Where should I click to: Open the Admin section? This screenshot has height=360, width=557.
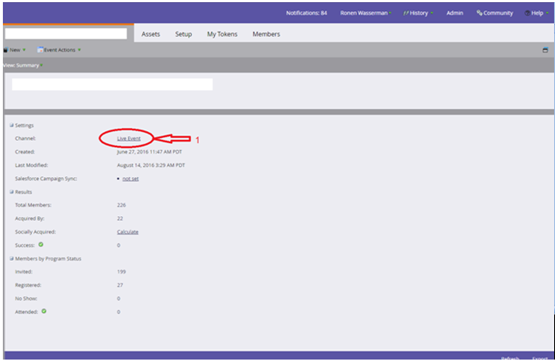(x=455, y=13)
